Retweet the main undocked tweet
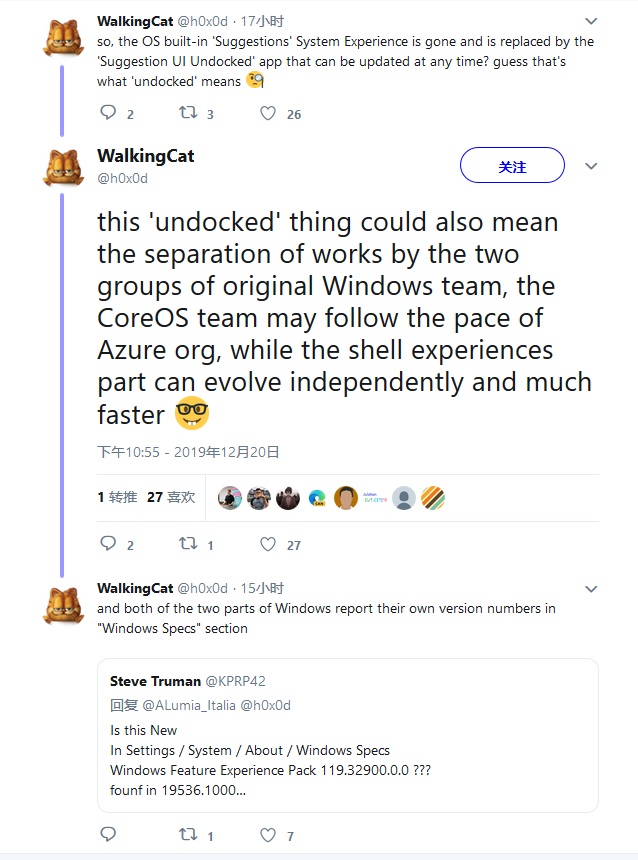This screenshot has width=638, height=860. point(187,544)
